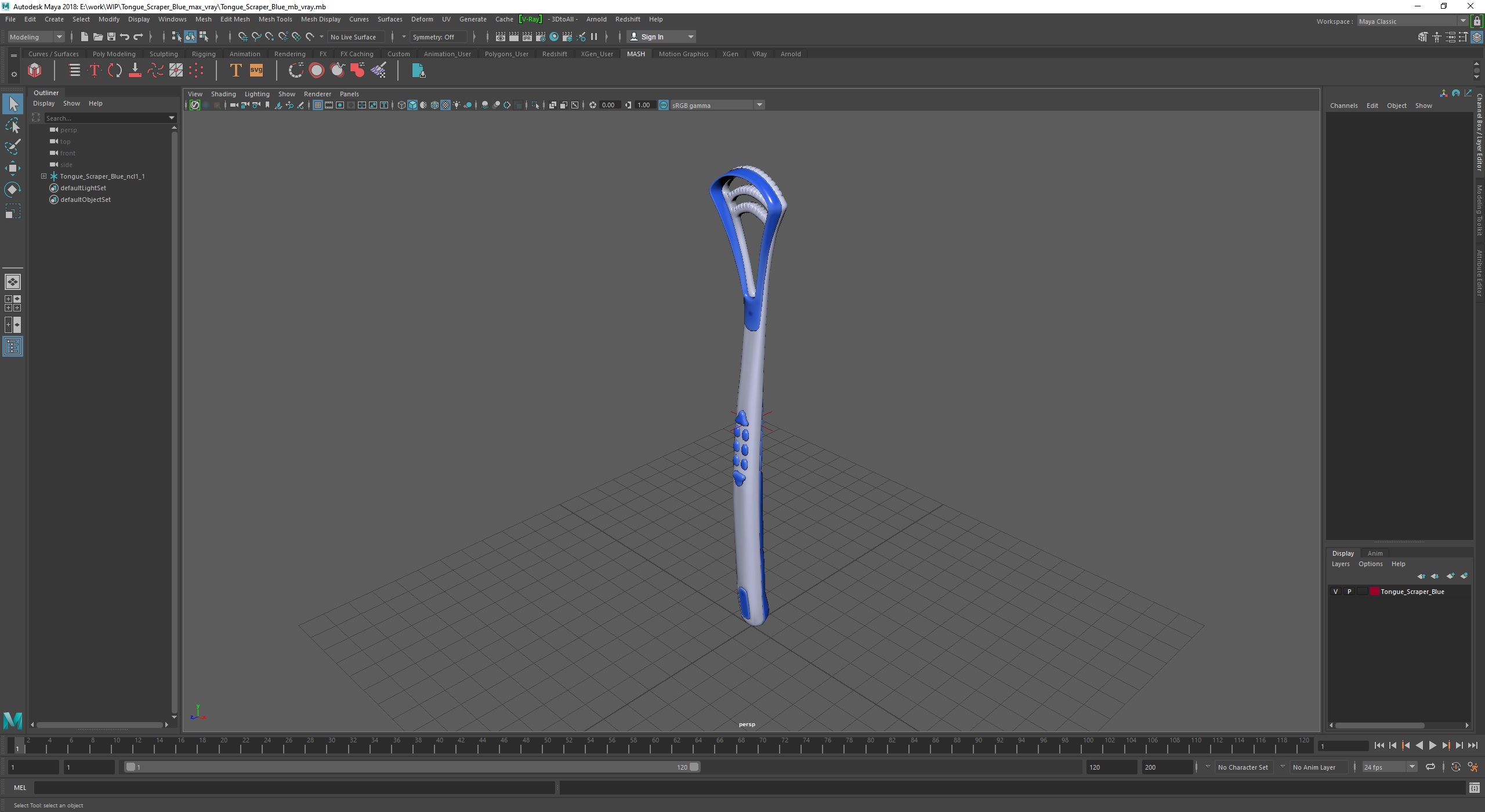Screen dimensions: 1485x812
Task: Activate the Move tool
Action: 13,168
